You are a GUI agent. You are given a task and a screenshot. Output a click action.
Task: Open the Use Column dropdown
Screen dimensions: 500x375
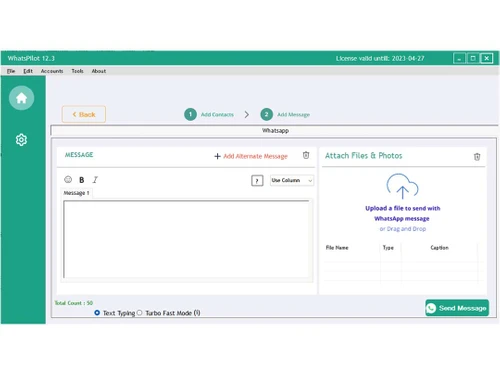[x=292, y=180]
